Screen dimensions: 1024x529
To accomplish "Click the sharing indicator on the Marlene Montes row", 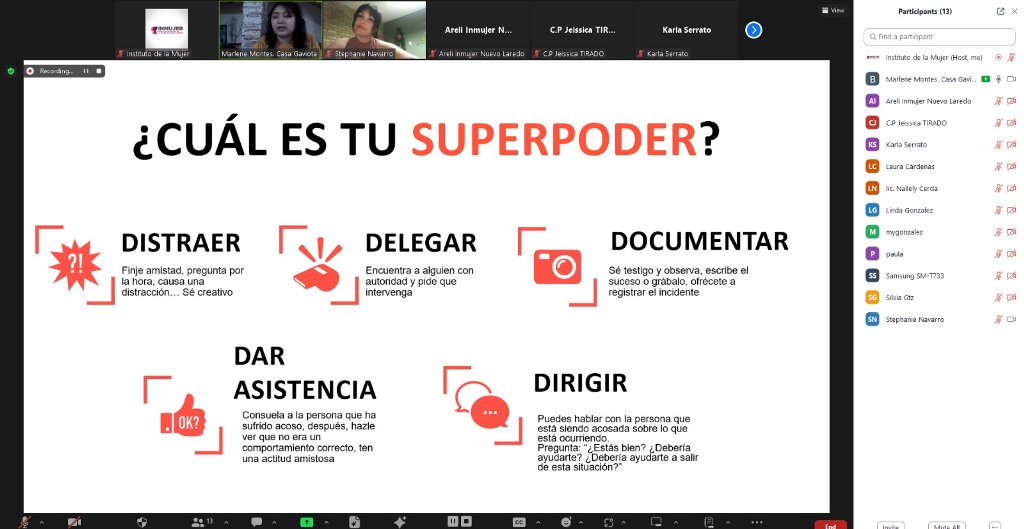I will tap(985, 79).
